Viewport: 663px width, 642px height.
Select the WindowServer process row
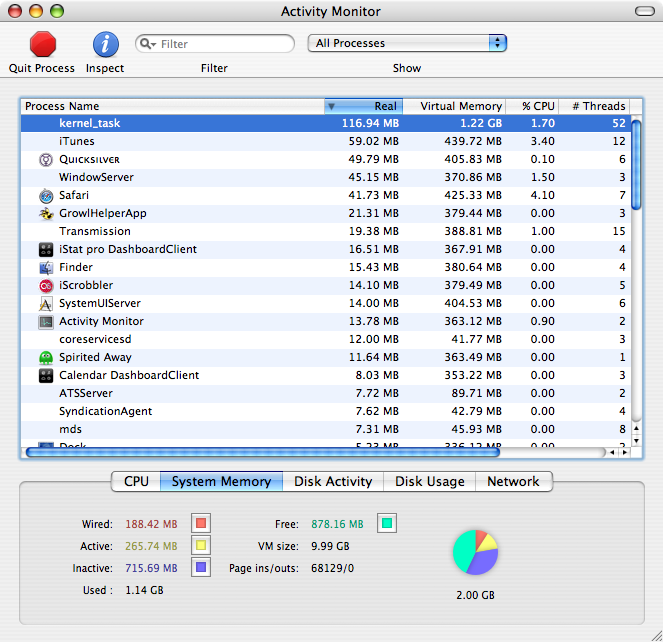click(x=326, y=177)
